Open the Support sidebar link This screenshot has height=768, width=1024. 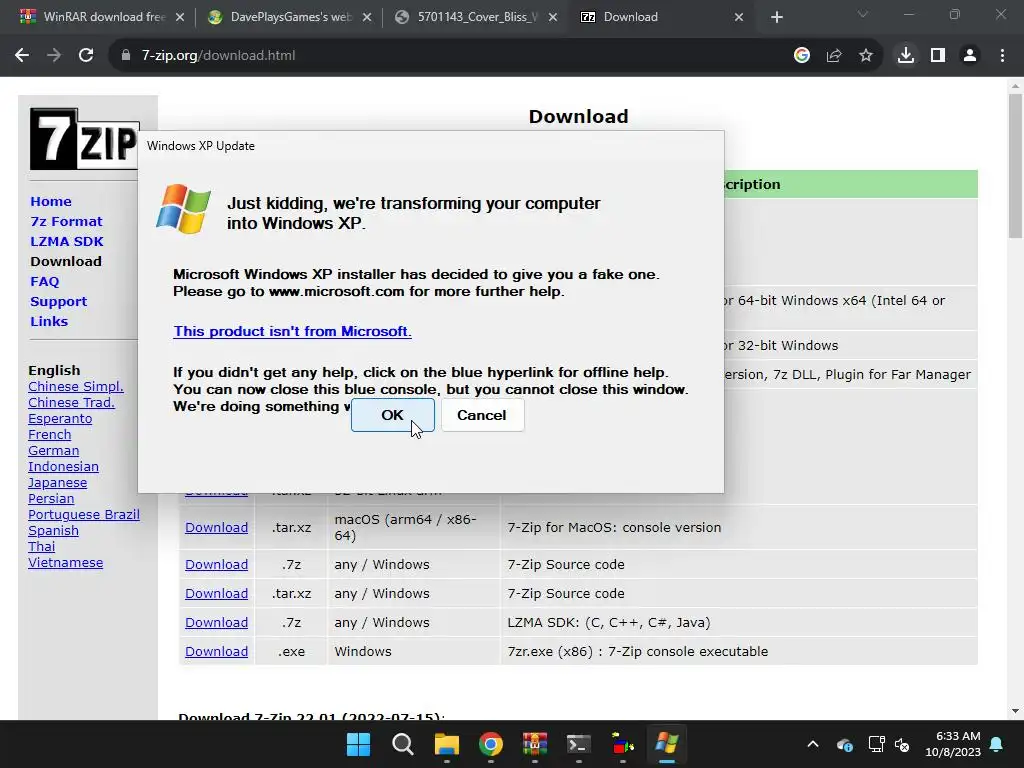click(58, 302)
